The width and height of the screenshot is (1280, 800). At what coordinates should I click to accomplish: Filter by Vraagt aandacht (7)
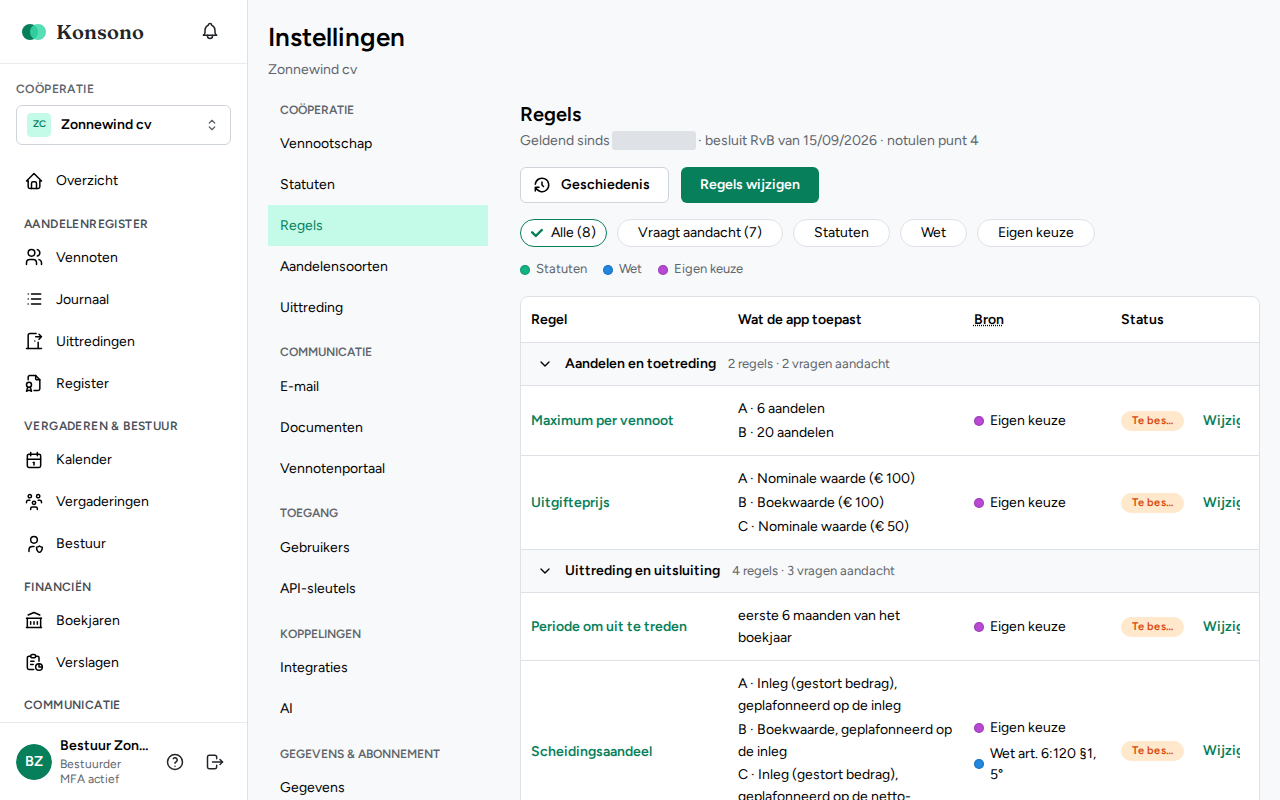pyautogui.click(x=700, y=233)
